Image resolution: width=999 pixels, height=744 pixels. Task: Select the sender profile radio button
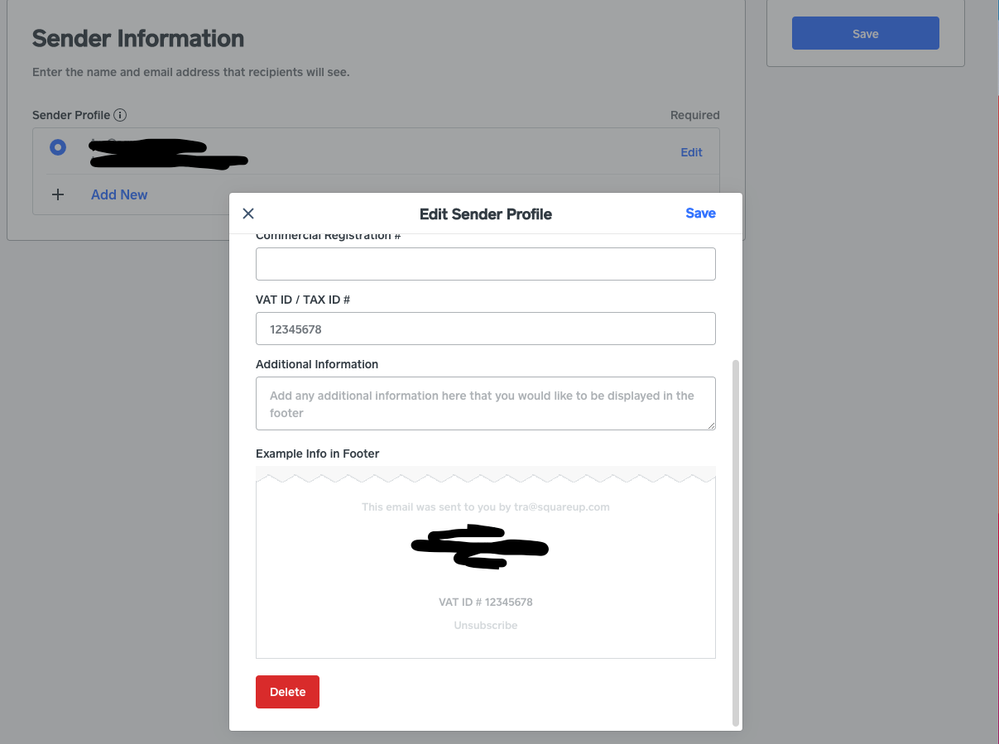(58, 148)
